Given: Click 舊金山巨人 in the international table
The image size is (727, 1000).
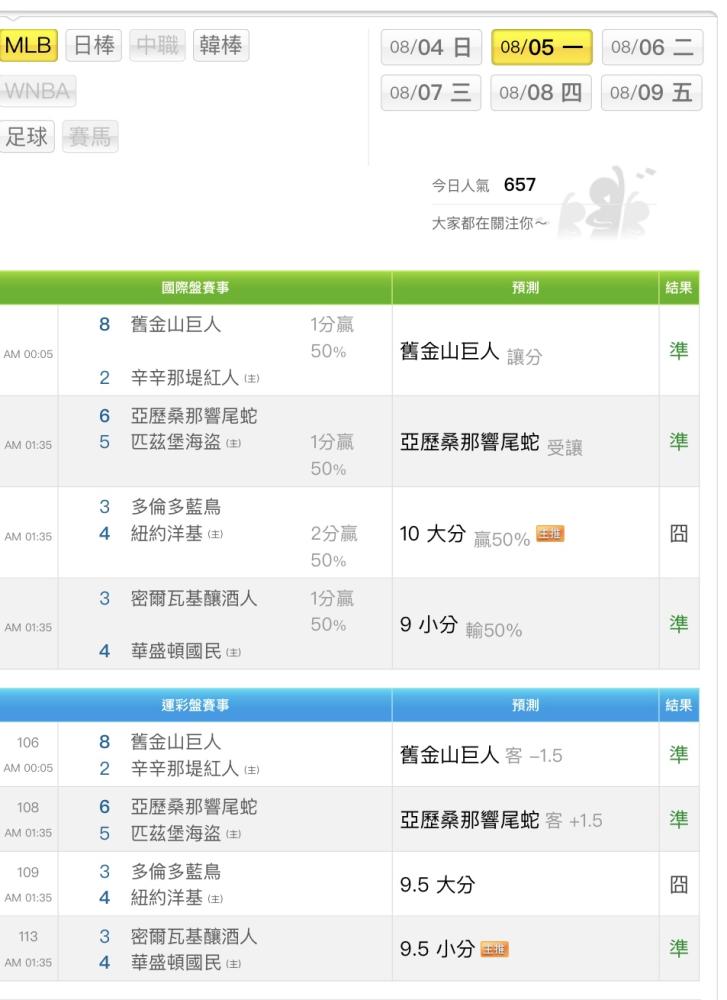Looking at the screenshot, I should point(175,325).
